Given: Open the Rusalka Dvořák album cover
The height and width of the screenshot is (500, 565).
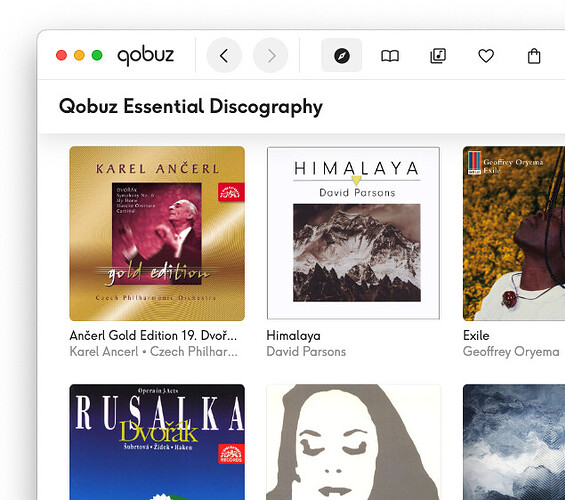Looking at the screenshot, I should 157,442.
